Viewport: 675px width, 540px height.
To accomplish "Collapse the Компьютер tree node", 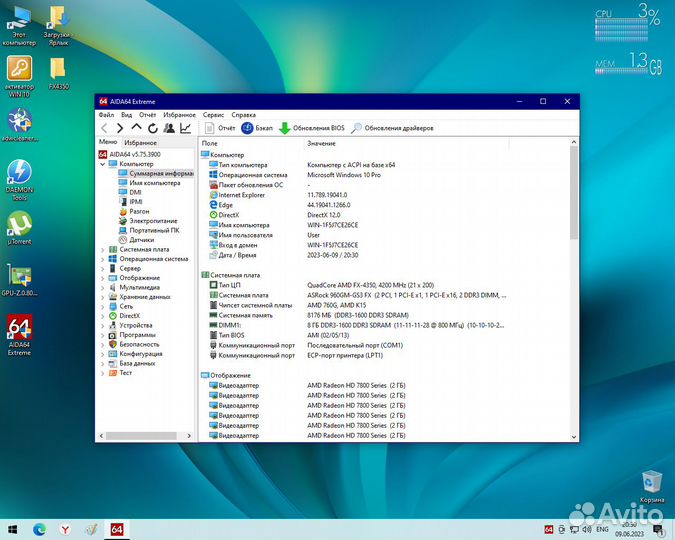I will tap(102, 164).
